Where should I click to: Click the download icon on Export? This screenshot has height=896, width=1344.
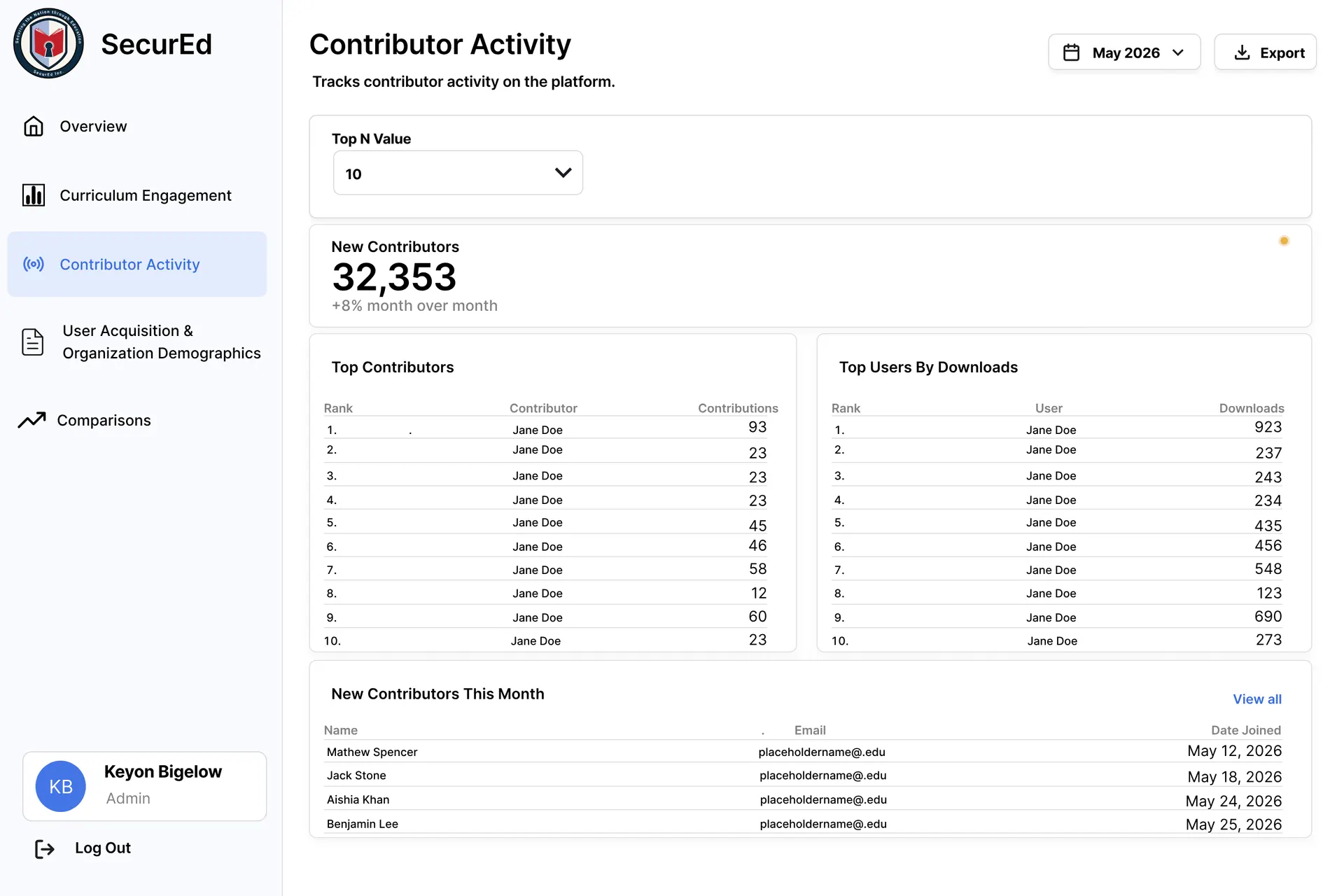click(x=1242, y=52)
